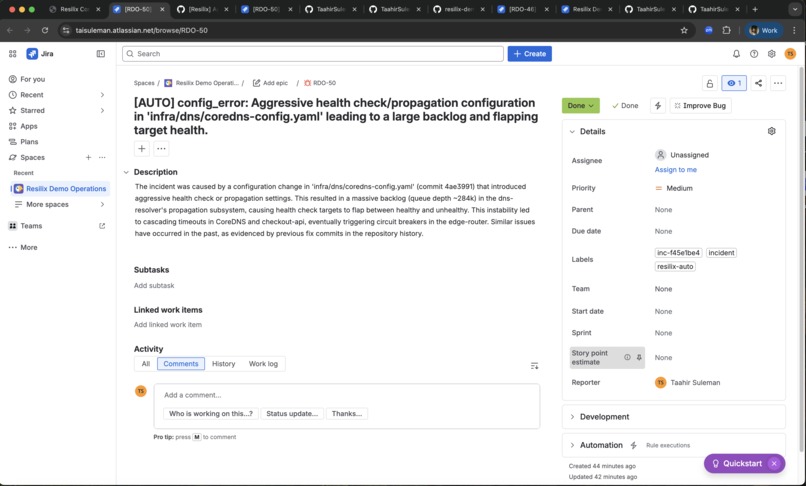Click the plus button under the title
The height and width of the screenshot is (486, 806).
pyautogui.click(x=141, y=149)
